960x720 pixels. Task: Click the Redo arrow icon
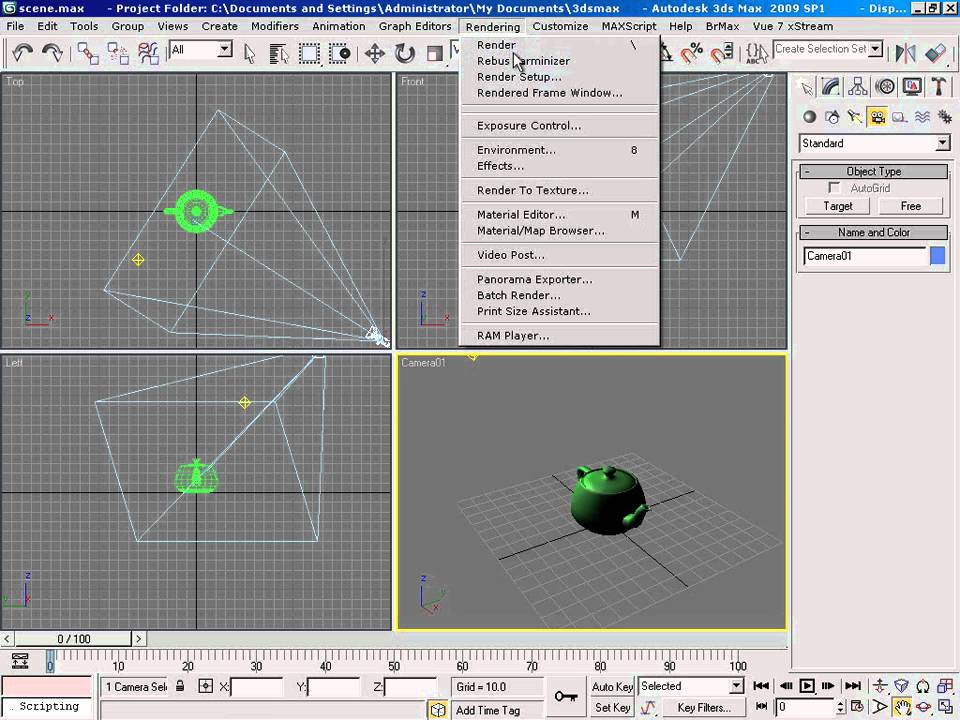(53, 53)
